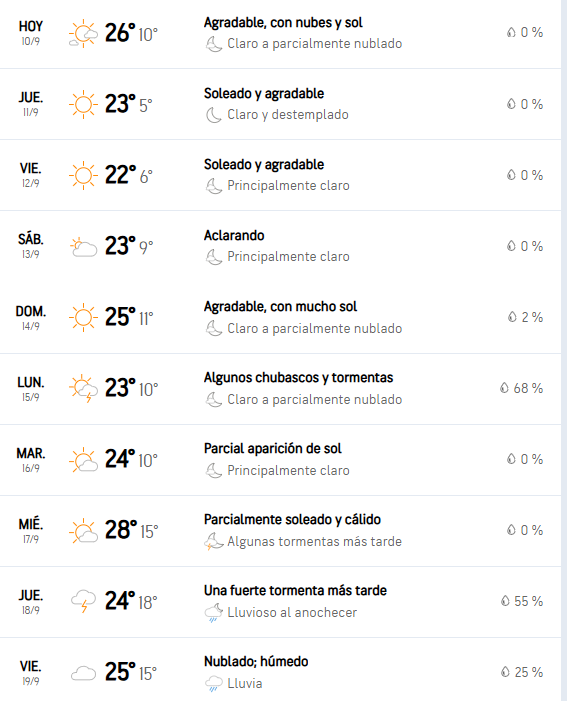The image size is (567, 701).
Task: Click the thunderstorm sun icon for LUN. 15/9
Action: point(83,388)
